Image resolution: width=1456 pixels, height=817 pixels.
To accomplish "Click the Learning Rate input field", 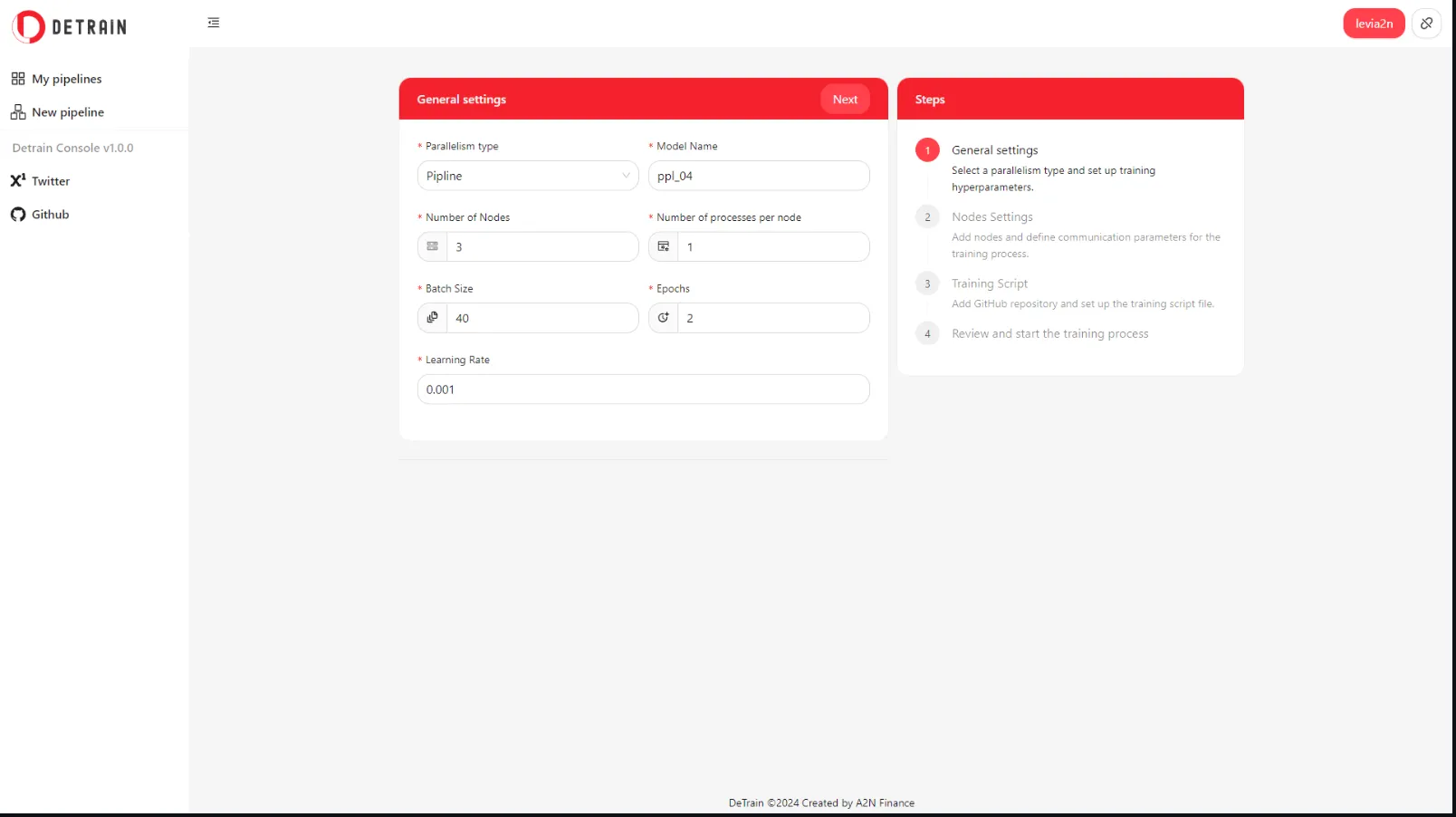I will [643, 389].
